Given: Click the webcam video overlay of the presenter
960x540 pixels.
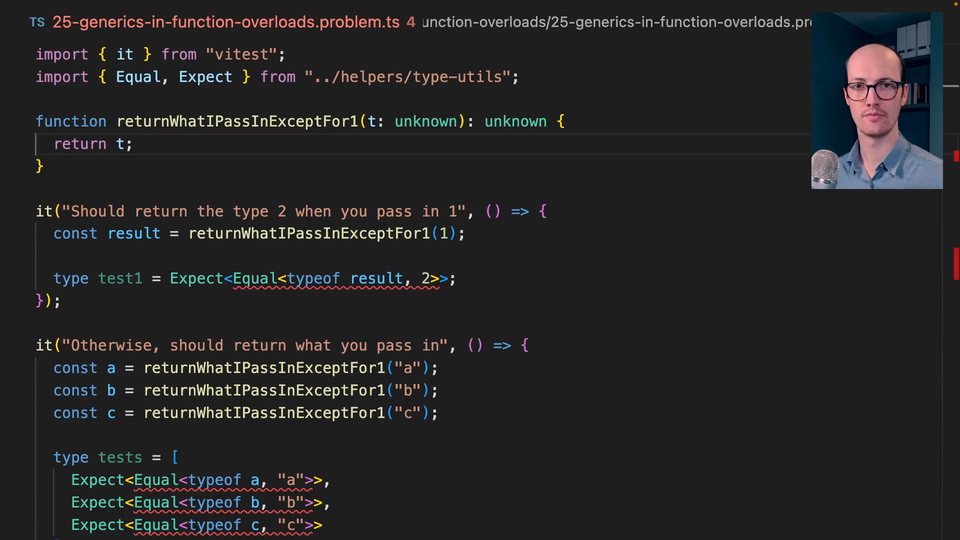Looking at the screenshot, I should pos(877,101).
